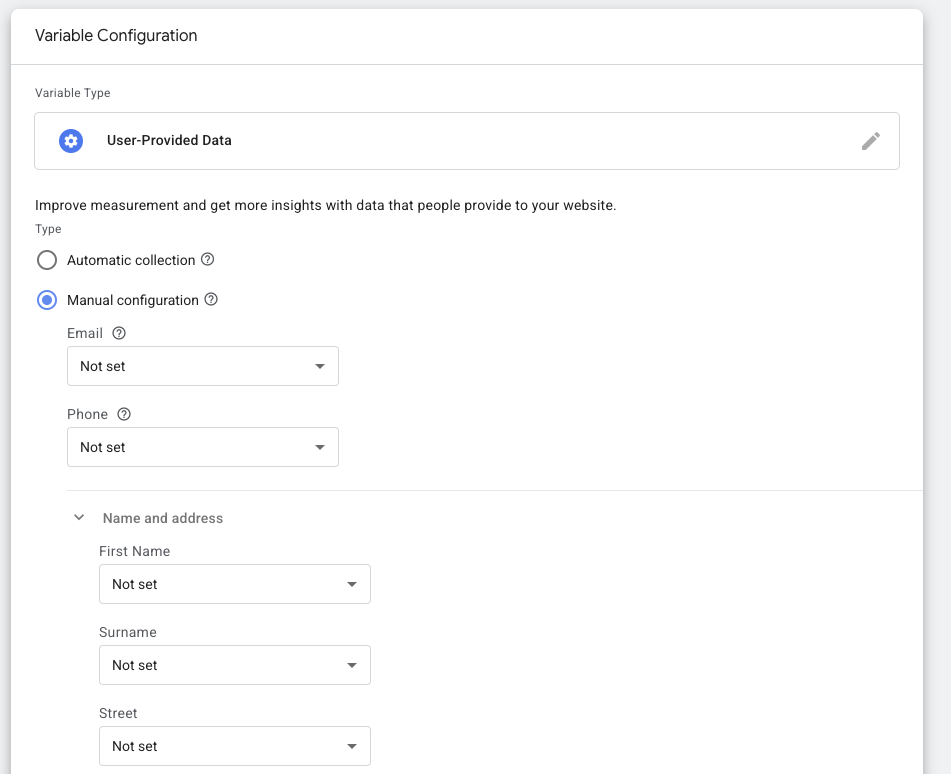Select the Manual configuration radio button
This screenshot has height=774, width=951.
47,300
